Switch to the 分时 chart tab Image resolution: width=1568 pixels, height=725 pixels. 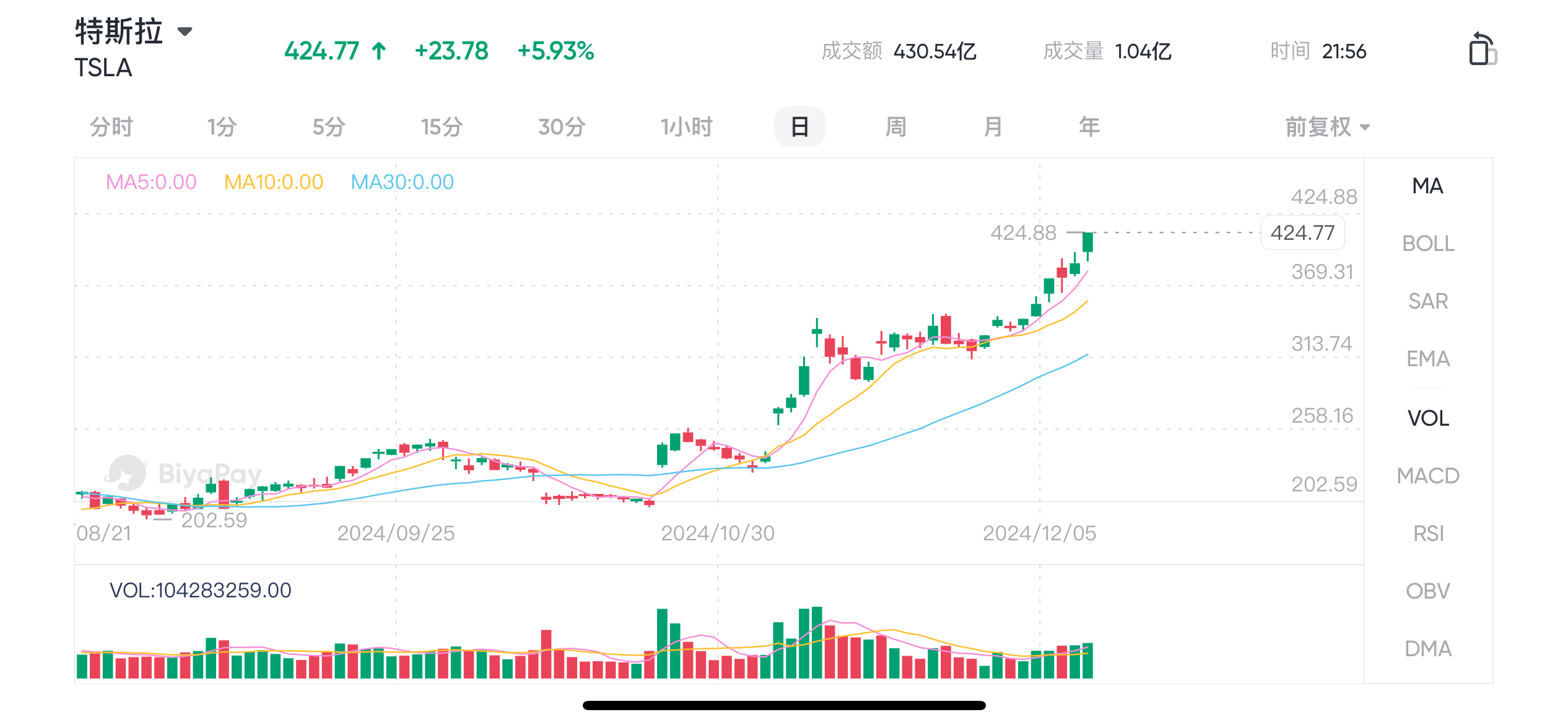[x=111, y=127]
